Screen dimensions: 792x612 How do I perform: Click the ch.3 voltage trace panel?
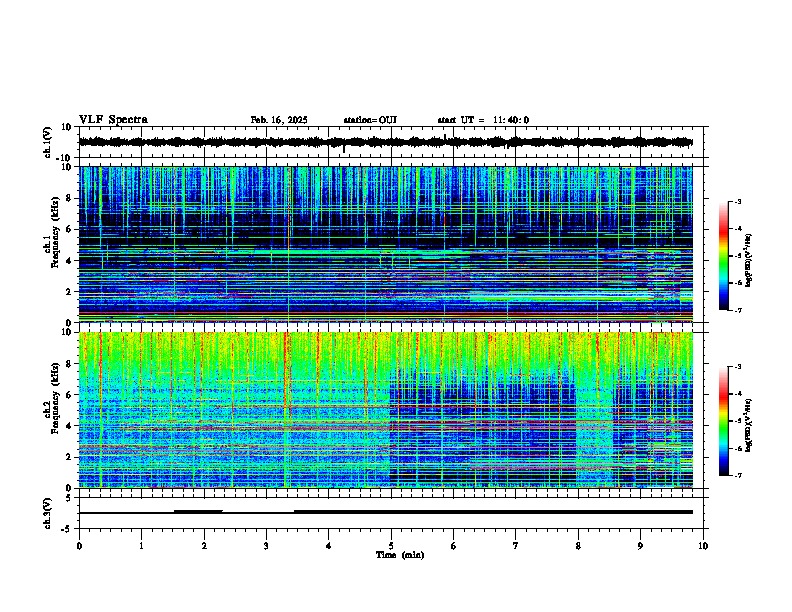click(391, 513)
